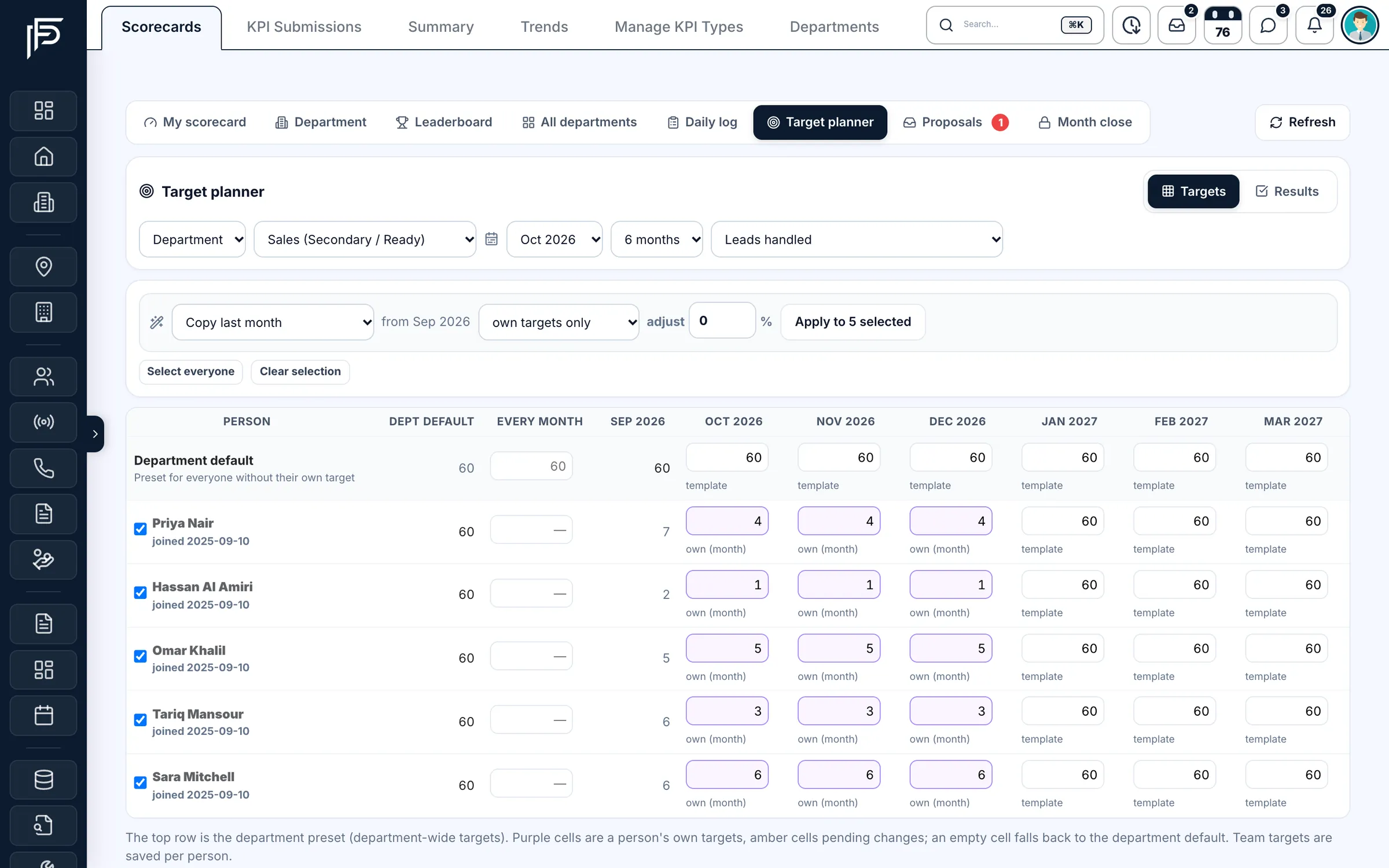Click Apply to 5 selected button
Viewport: 1389px width, 868px height.
[852, 322]
